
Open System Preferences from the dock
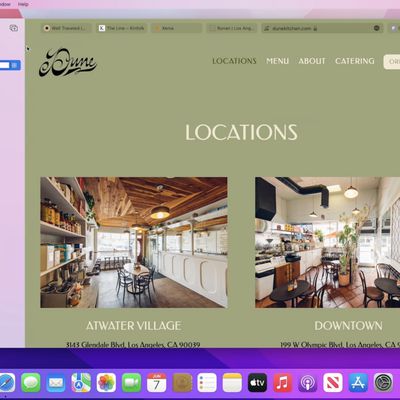click(x=383, y=382)
